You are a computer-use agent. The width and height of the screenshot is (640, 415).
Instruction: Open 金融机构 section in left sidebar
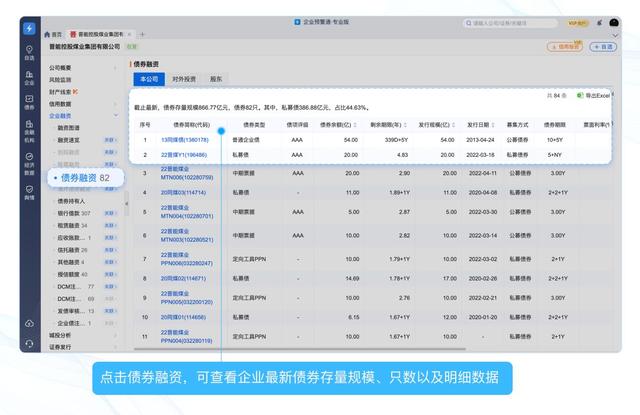click(x=29, y=131)
